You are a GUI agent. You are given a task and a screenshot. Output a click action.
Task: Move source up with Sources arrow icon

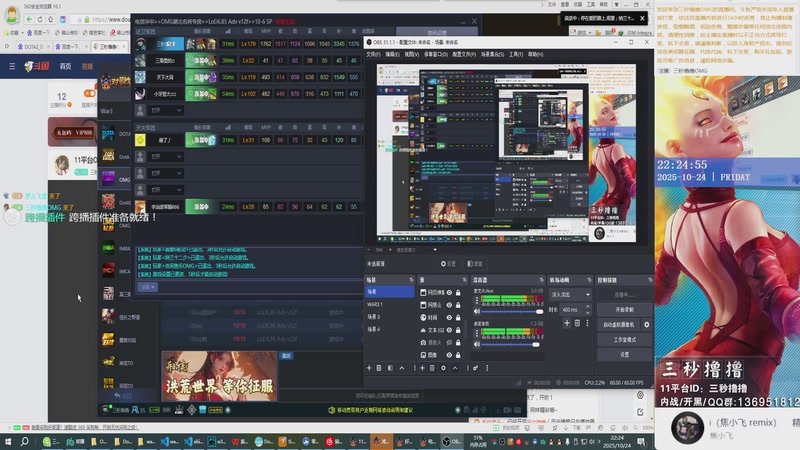(455, 368)
